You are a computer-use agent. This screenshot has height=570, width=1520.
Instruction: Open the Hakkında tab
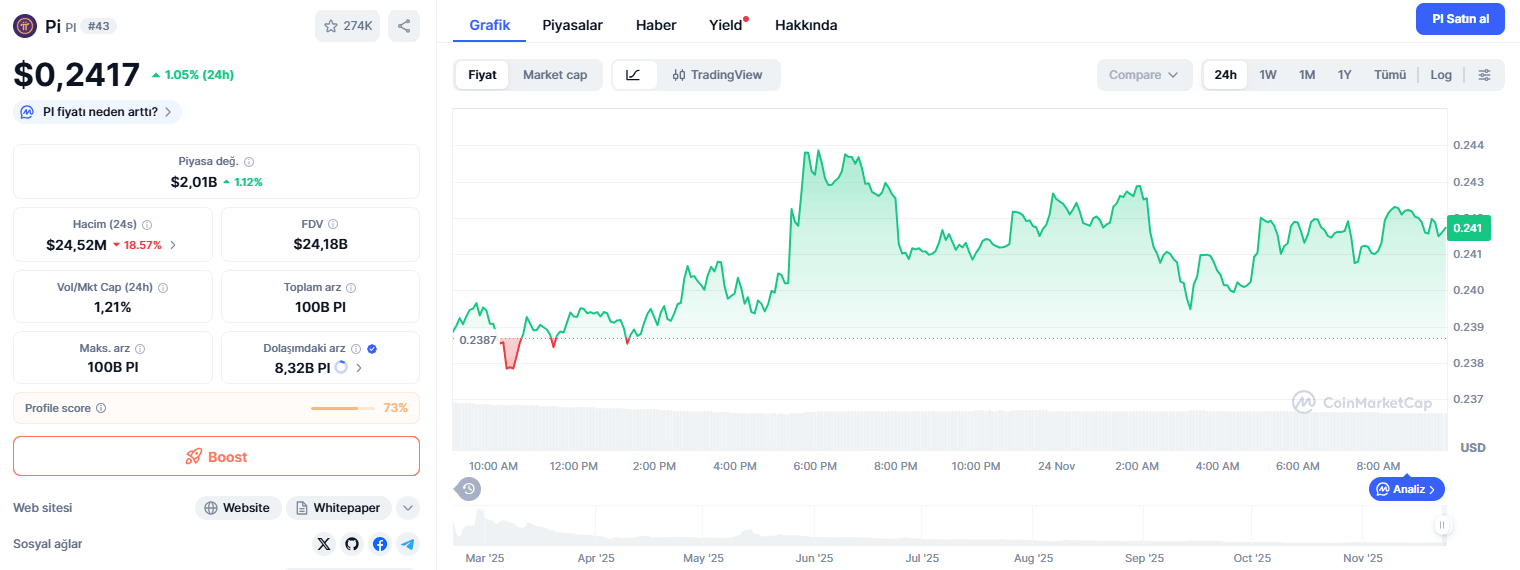pos(806,25)
